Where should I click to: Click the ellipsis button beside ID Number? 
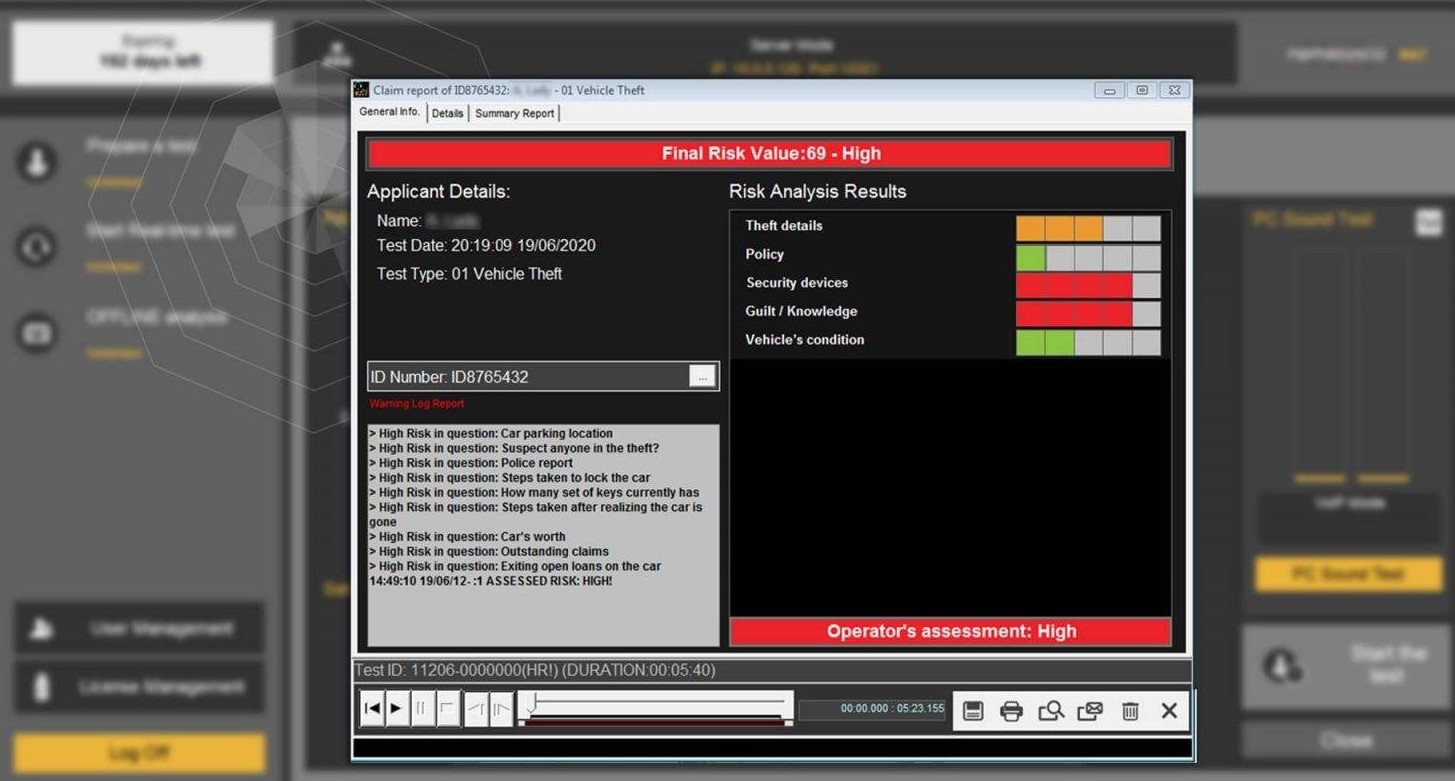(x=703, y=376)
